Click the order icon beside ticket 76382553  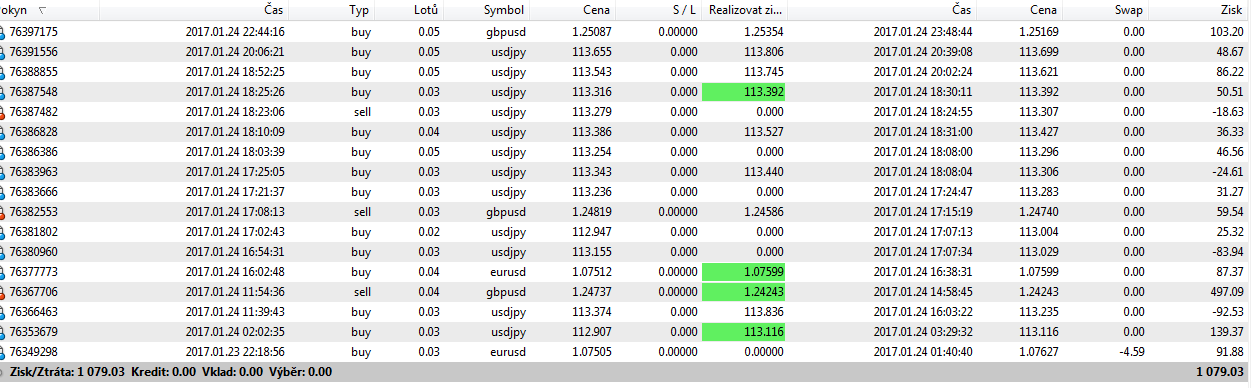pos(3,212)
